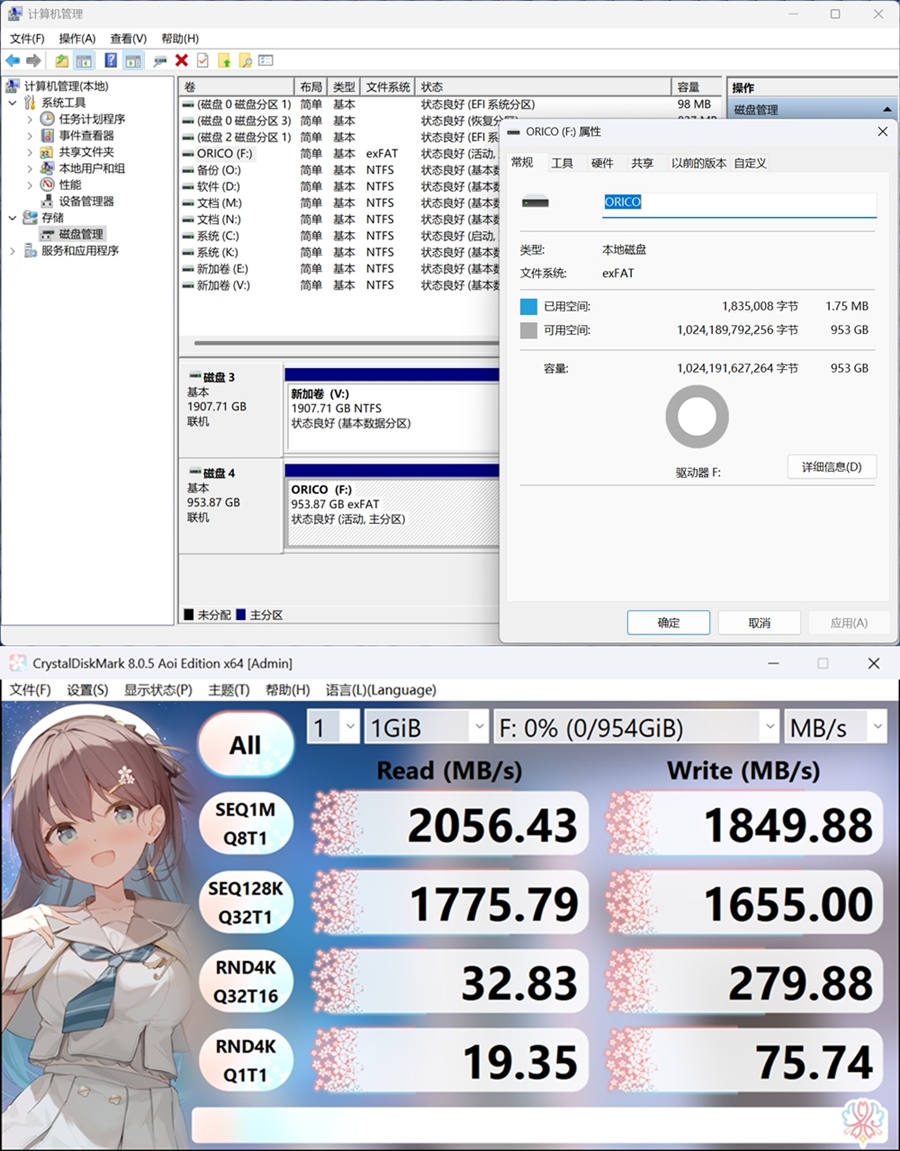The height and width of the screenshot is (1151, 900).
Task: Click the drive icon in ORICO properties dialog
Action: 535,202
